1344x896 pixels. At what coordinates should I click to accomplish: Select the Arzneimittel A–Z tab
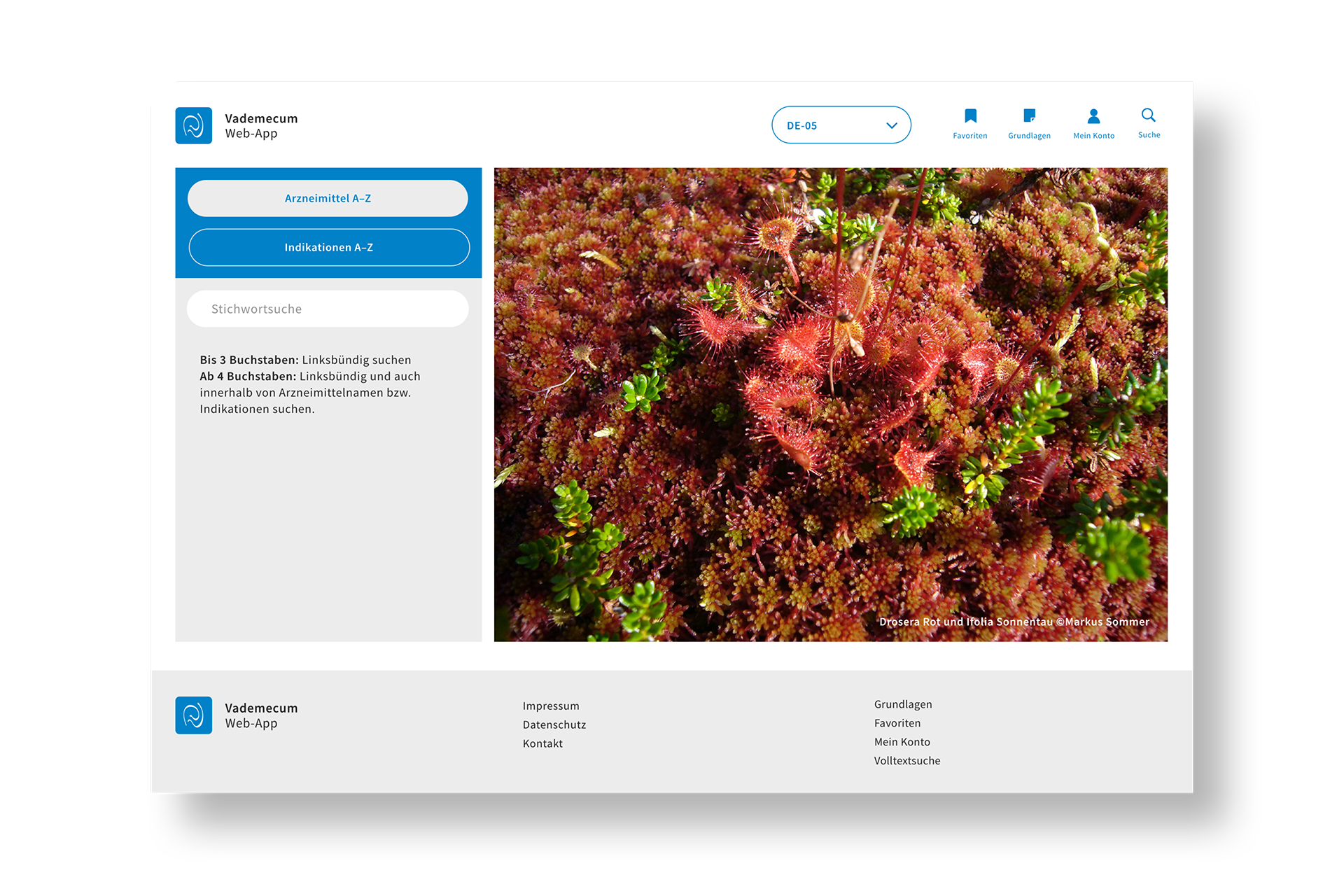click(x=328, y=199)
